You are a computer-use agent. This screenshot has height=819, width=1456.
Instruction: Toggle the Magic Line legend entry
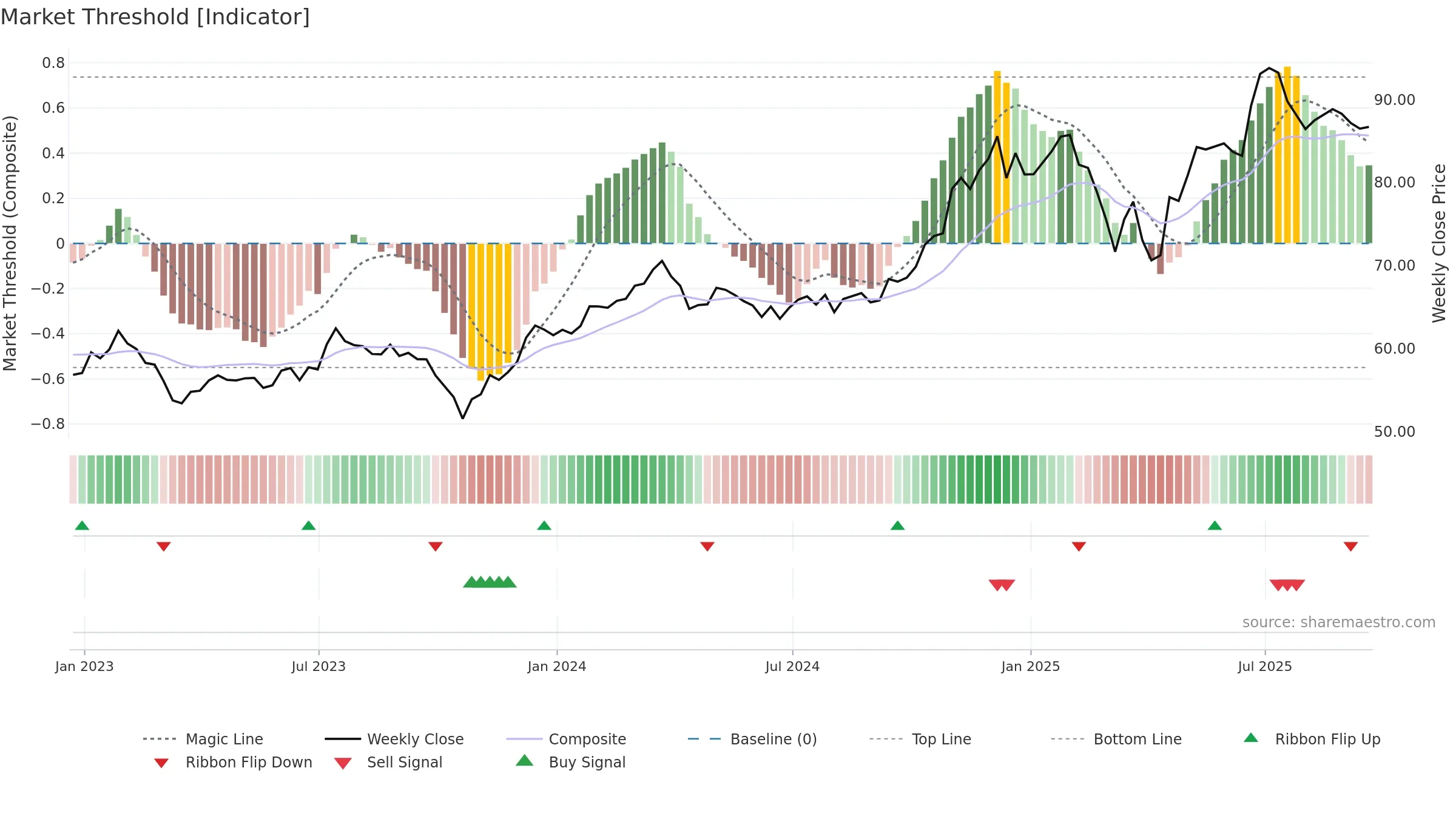(x=203, y=739)
